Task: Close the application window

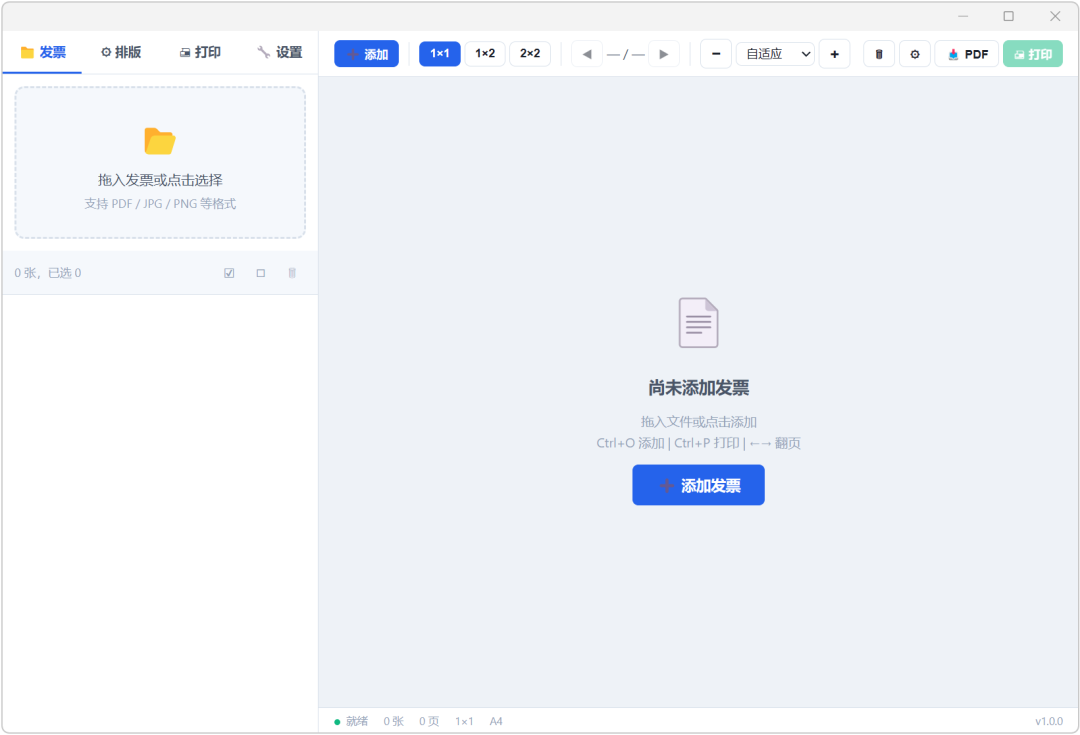Action: (1055, 16)
